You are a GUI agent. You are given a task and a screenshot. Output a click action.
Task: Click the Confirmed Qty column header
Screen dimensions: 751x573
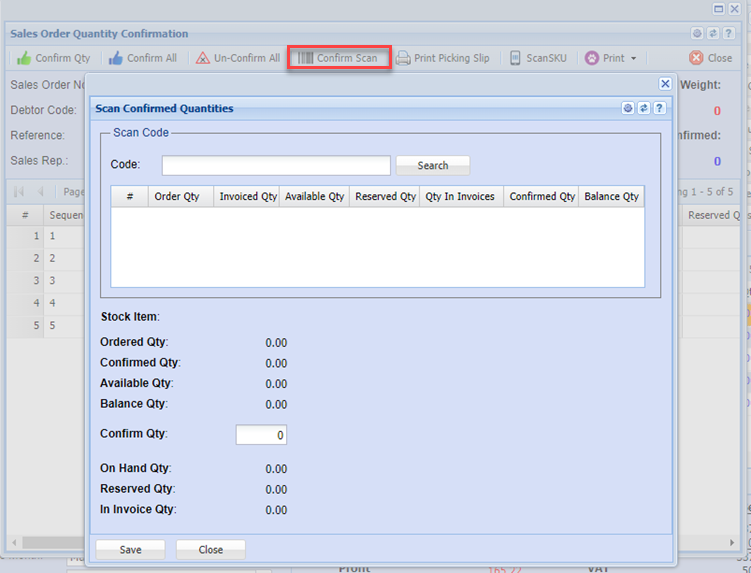541,197
